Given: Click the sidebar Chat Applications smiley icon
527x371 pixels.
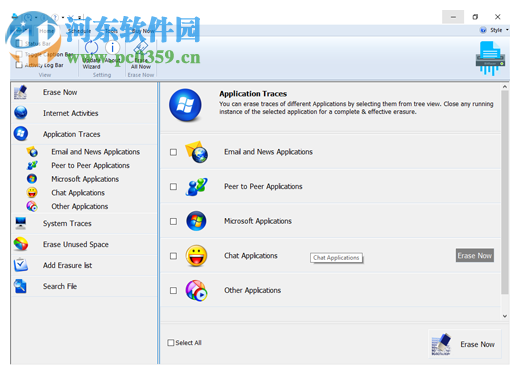Looking at the screenshot, I should [32, 193].
